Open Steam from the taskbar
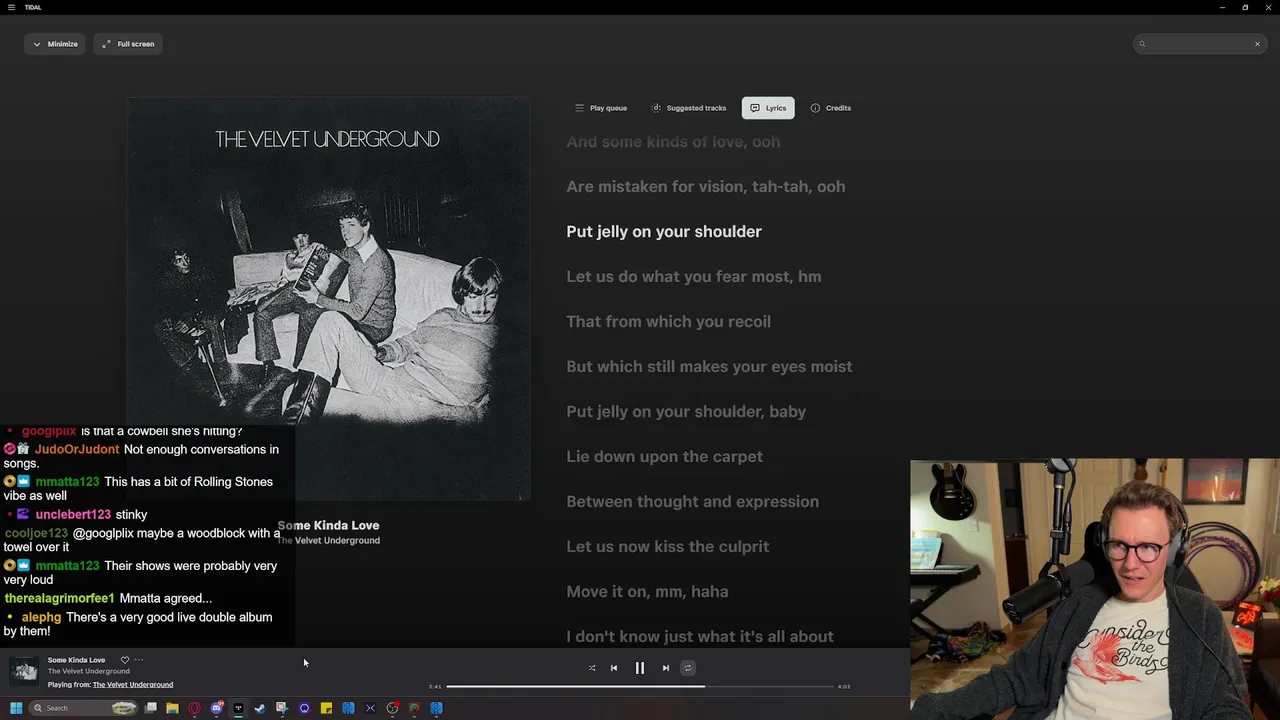The image size is (1280, 720). (260, 708)
